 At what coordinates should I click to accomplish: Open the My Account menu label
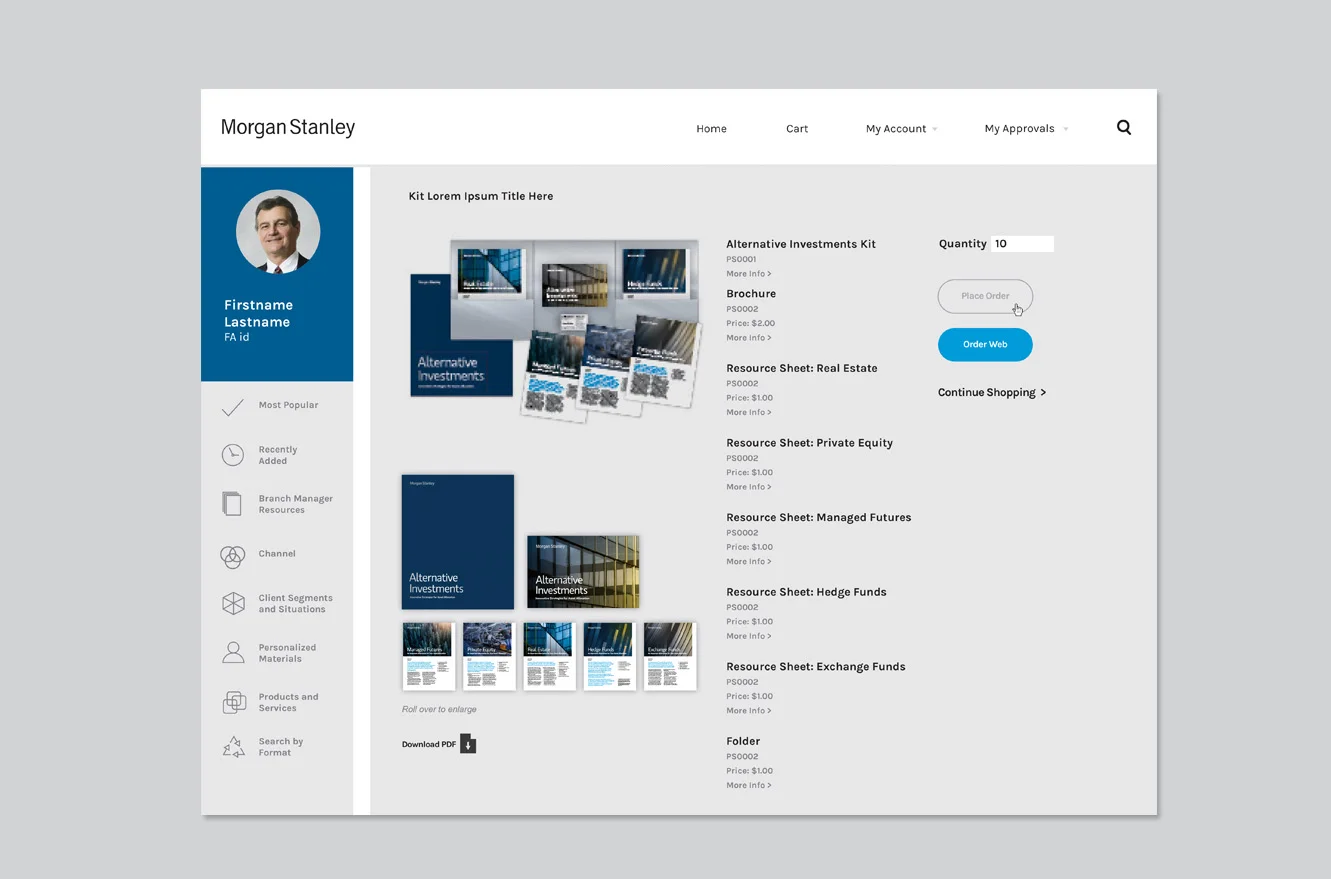click(x=896, y=129)
